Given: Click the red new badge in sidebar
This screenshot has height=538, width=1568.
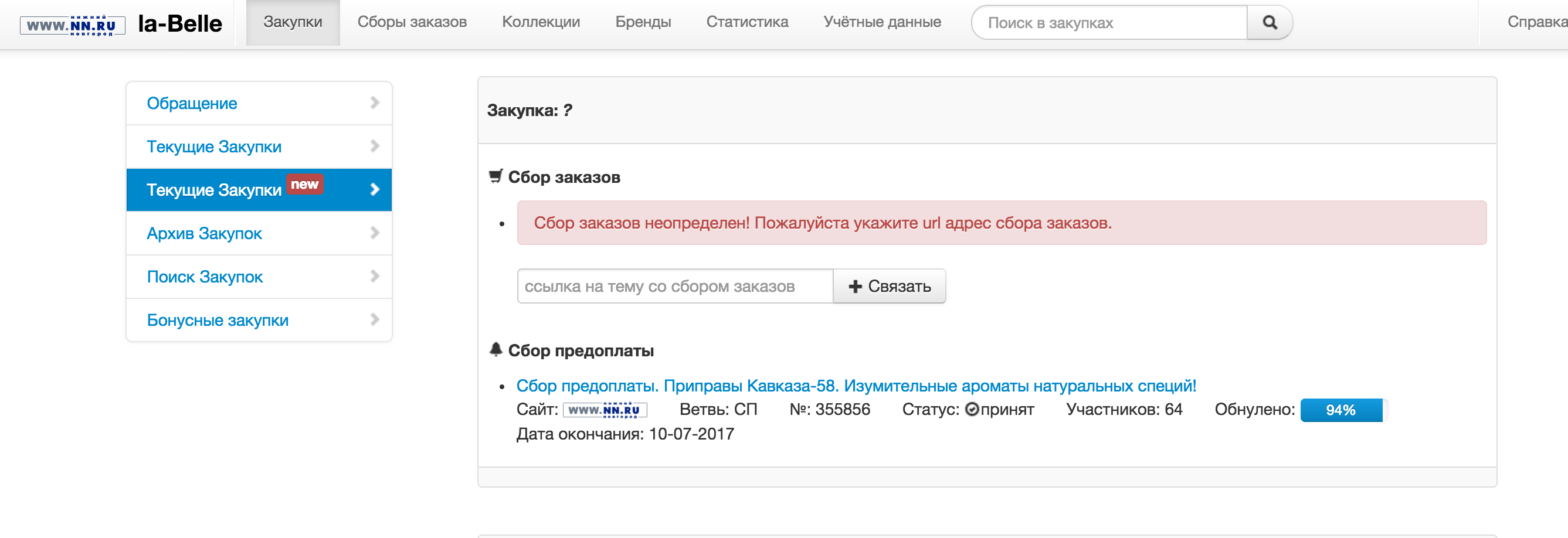Looking at the screenshot, I should 304,185.
